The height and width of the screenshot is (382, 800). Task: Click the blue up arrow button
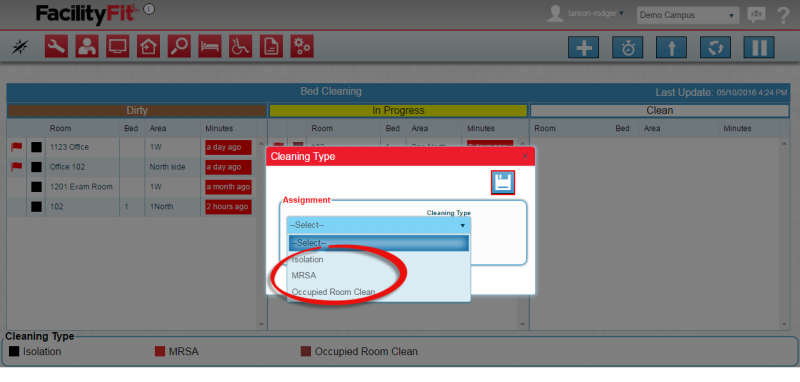[x=671, y=47]
